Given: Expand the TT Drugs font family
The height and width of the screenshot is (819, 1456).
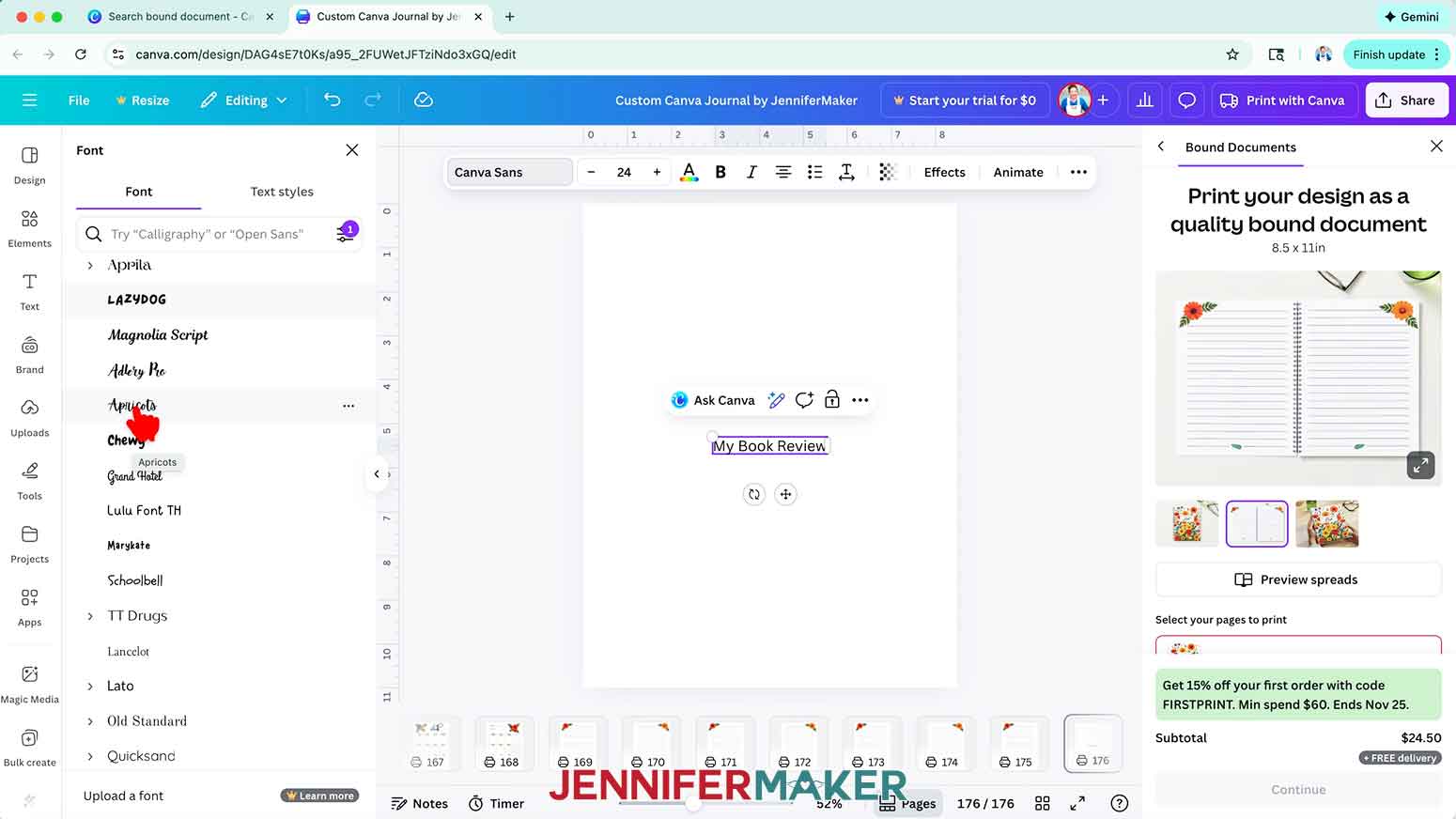Looking at the screenshot, I should coord(90,616).
